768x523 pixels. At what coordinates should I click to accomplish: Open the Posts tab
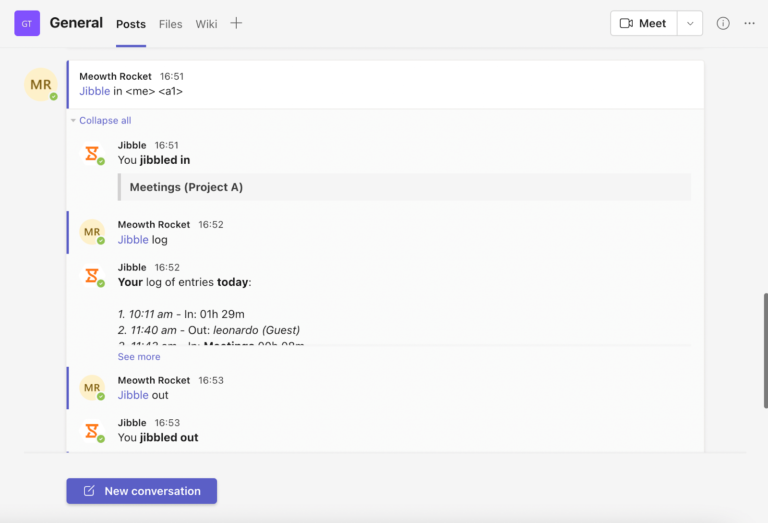(131, 24)
